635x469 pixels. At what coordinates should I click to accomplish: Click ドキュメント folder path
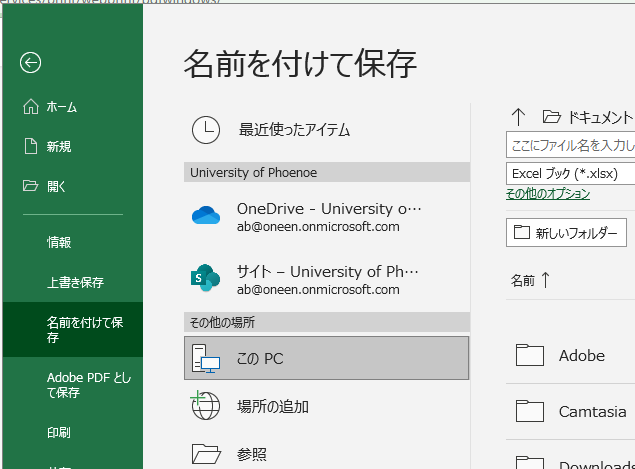600,117
